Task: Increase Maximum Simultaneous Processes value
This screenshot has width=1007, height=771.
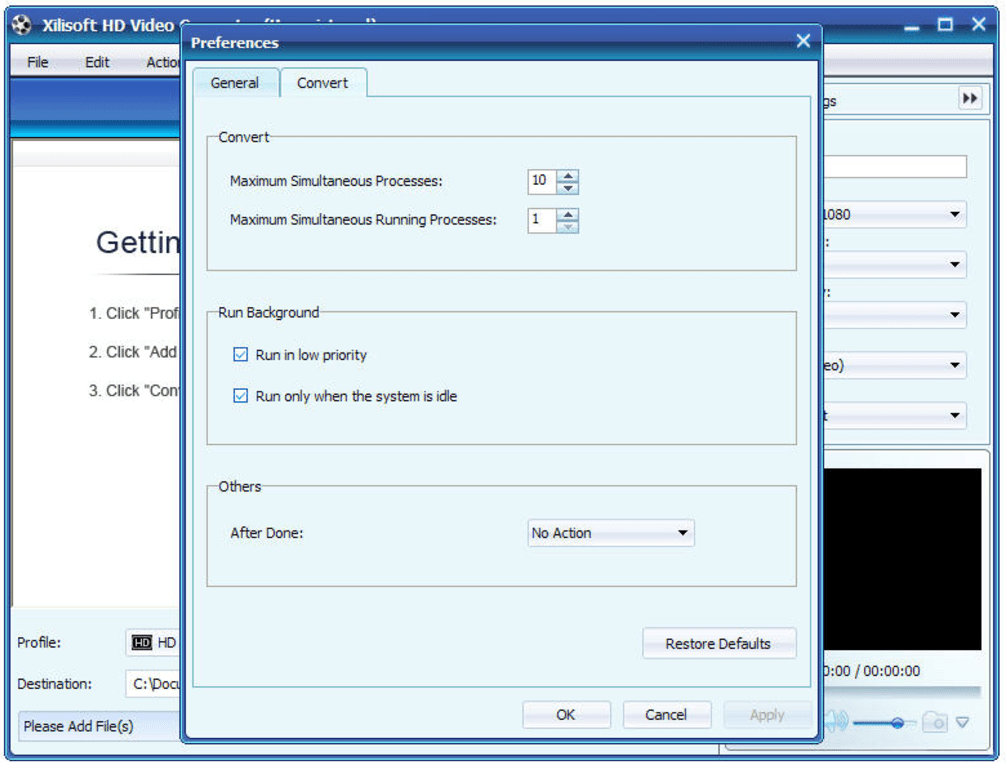Action: click(568, 175)
